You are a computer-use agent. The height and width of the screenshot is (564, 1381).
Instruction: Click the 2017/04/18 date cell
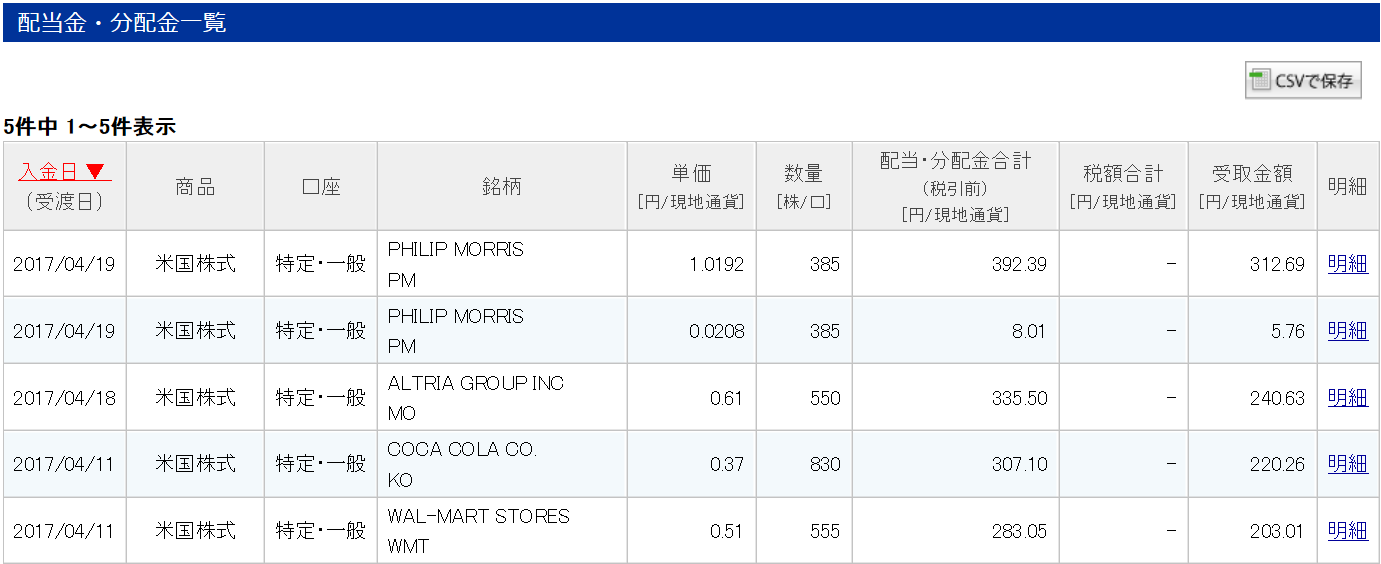[x=64, y=398]
